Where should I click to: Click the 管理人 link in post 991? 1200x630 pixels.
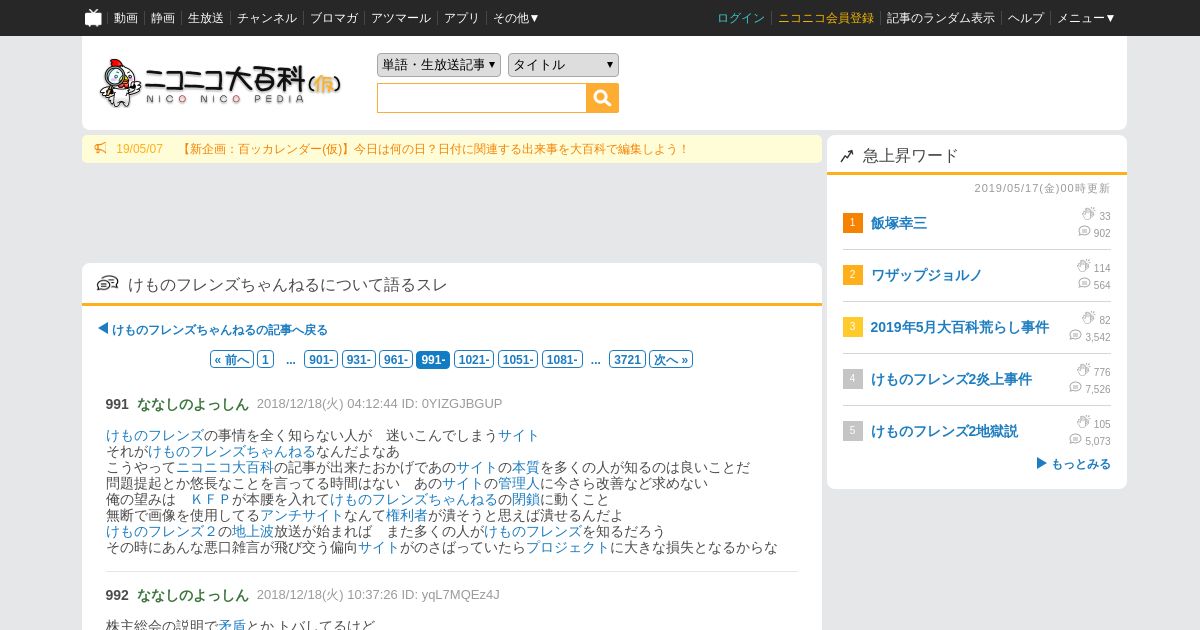519,484
